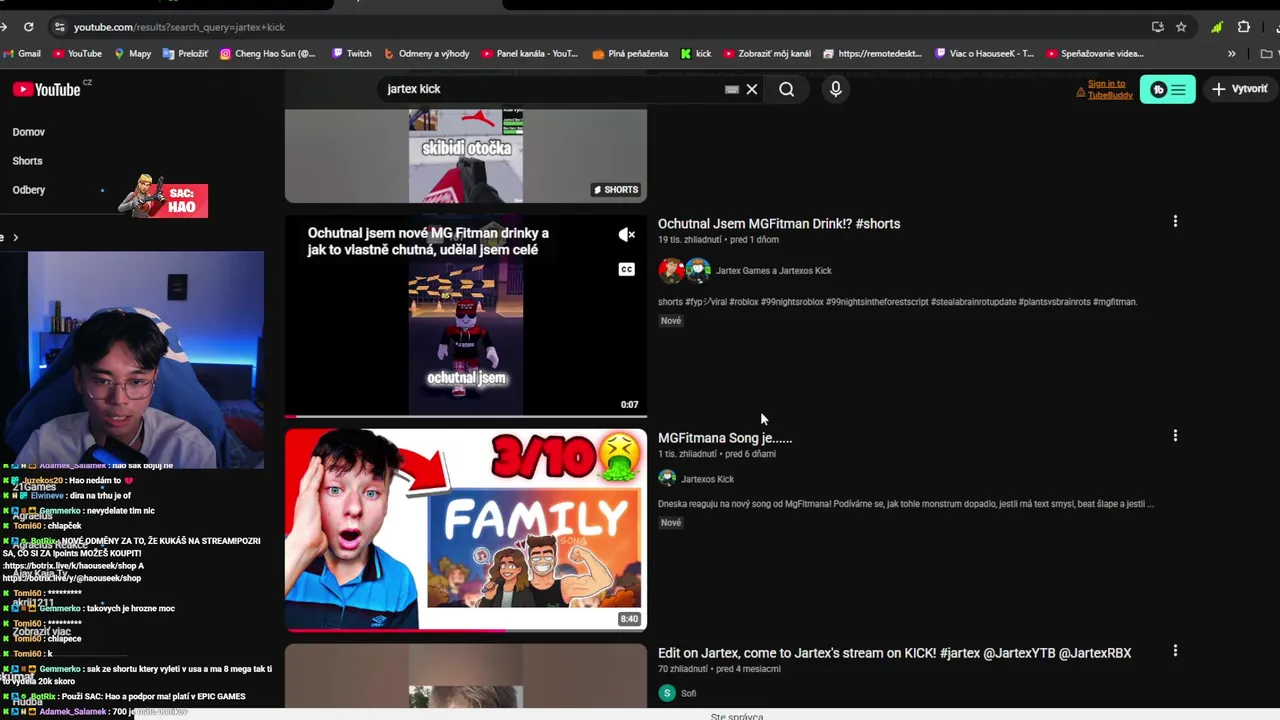
Task: Open the Preložiť bookmark
Action: (x=186, y=54)
